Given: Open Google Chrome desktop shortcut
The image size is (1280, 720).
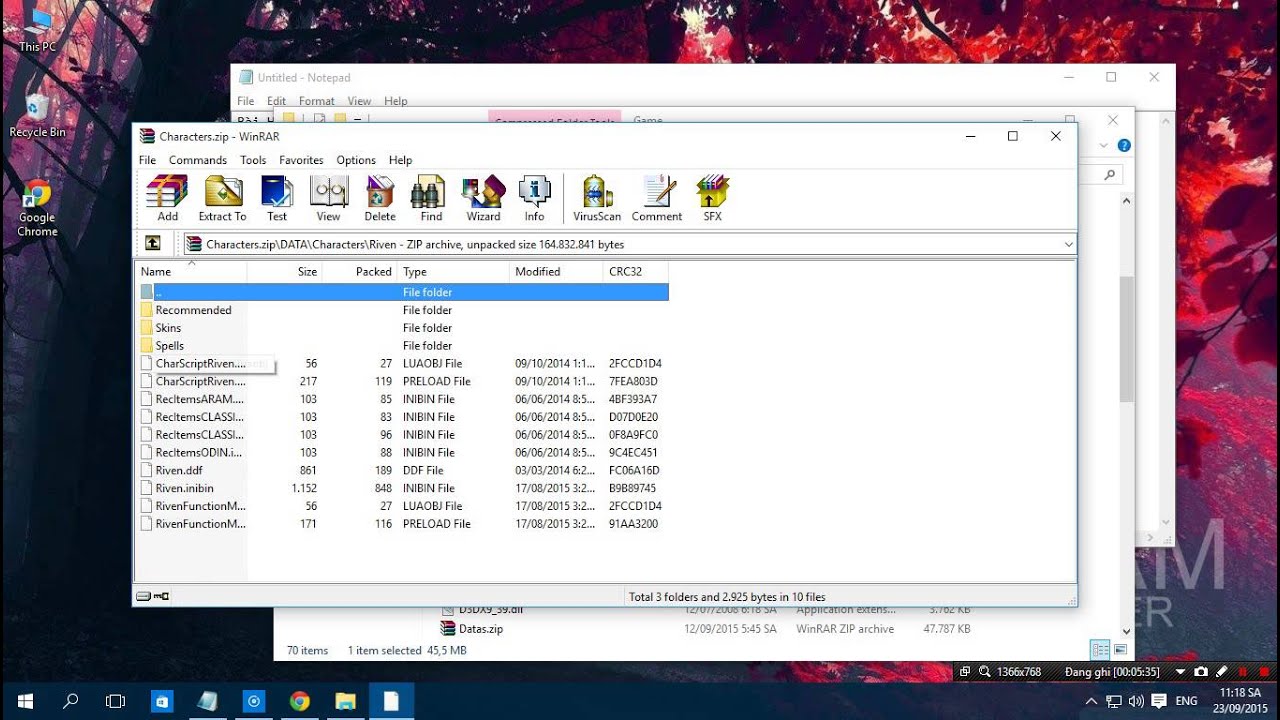Looking at the screenshot, I should (x=37, y=207).
